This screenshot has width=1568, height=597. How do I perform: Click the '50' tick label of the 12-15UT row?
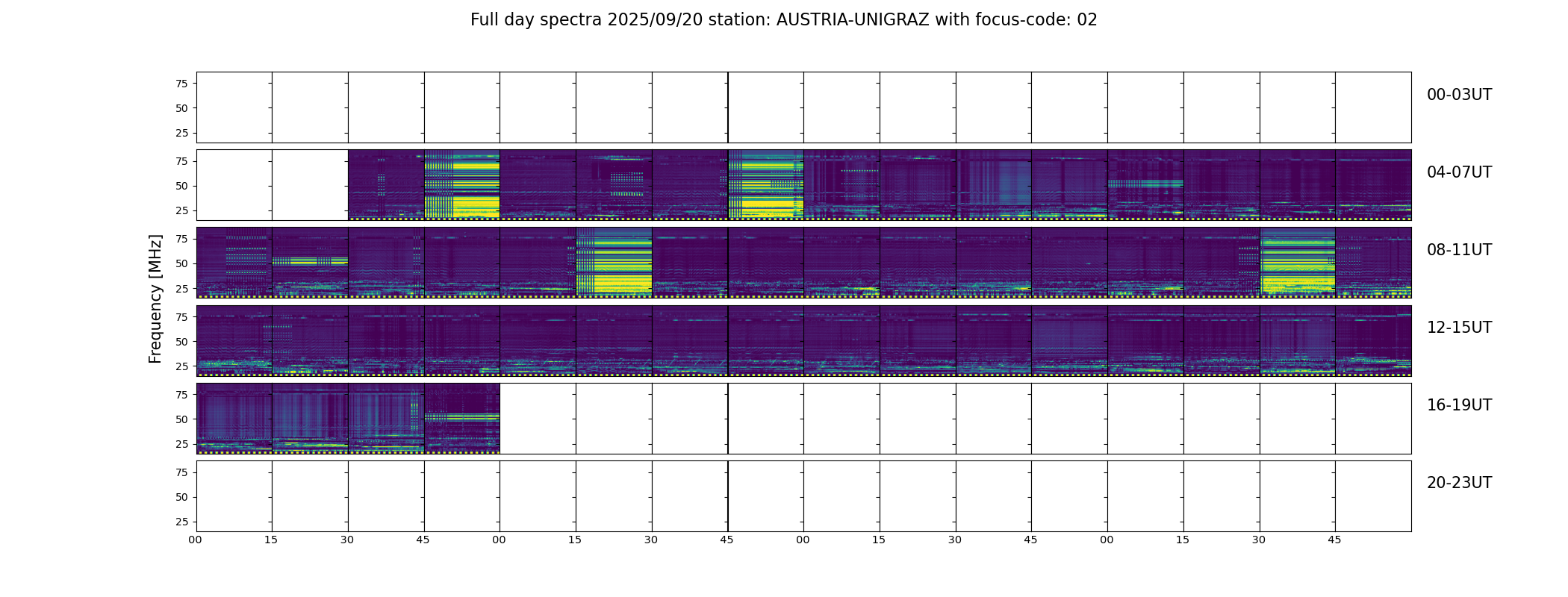tap(181, 342)
